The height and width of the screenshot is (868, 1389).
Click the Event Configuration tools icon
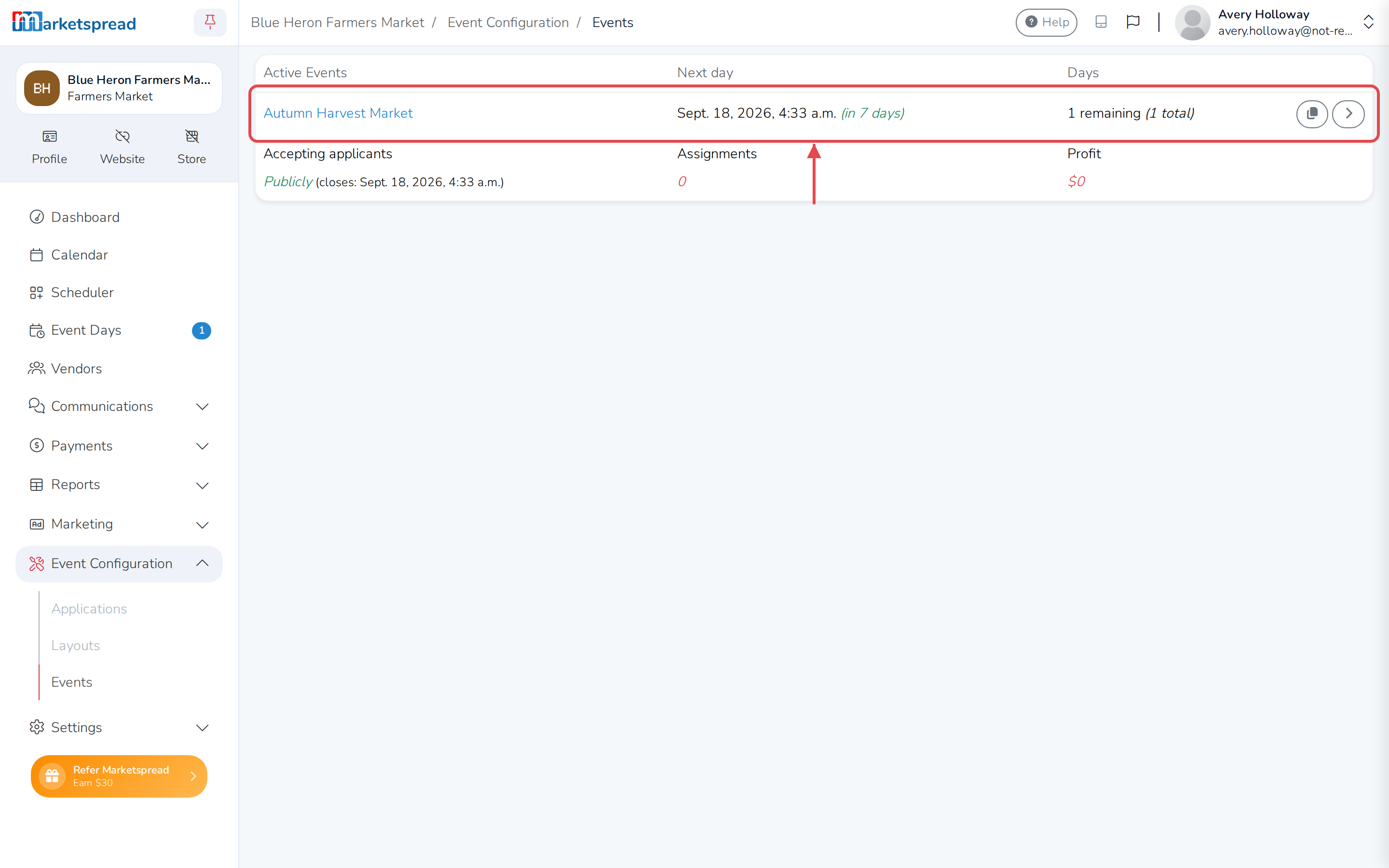coord(37,564)
